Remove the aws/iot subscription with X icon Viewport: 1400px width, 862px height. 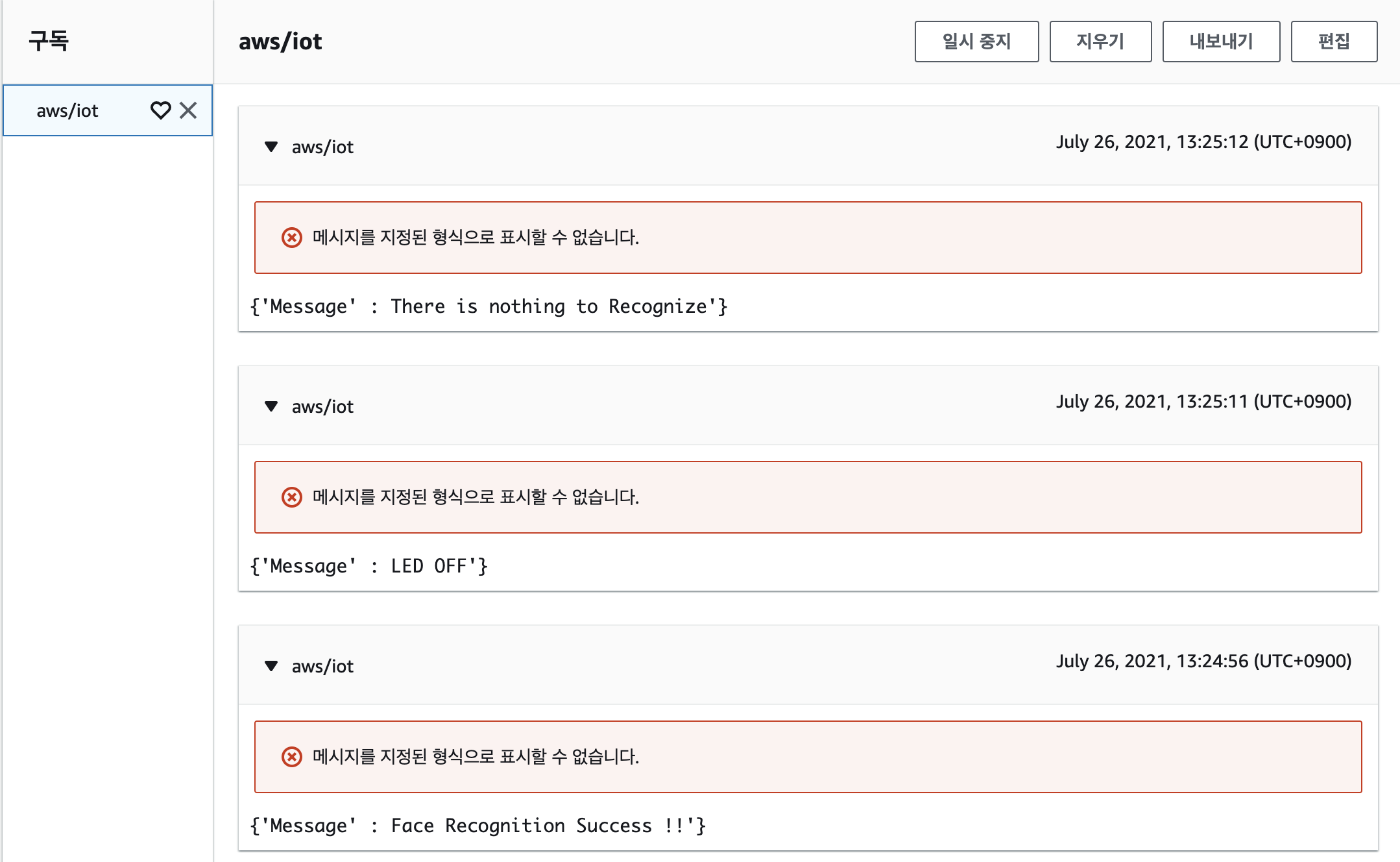pyautogui.click(x=188, y=110)
